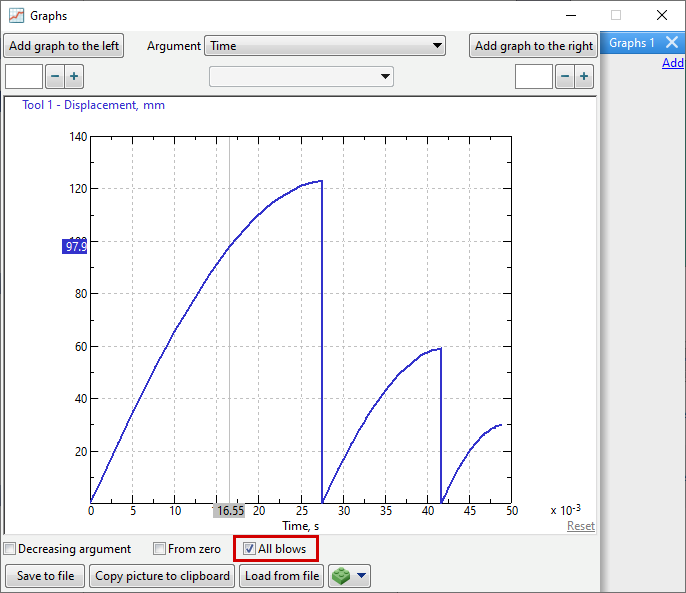Click the right minus stepper button
This screenshot has height=593, width=686.
[564, 77]
